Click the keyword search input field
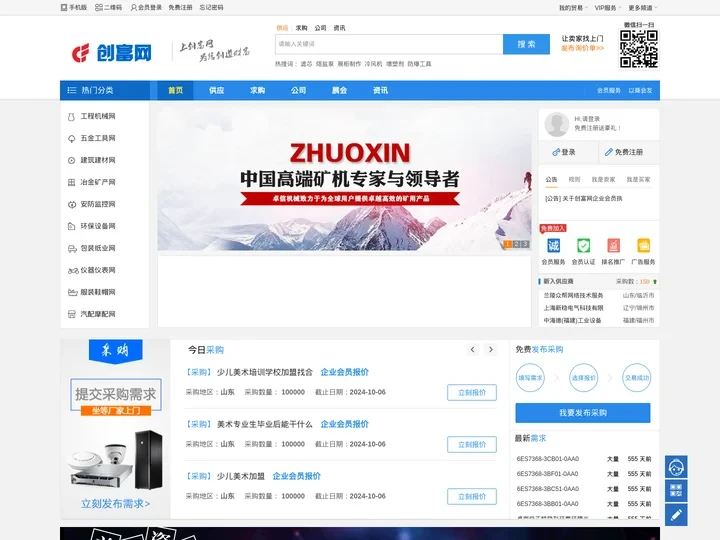The image size is (720, 540). click(x=389, y=44)
